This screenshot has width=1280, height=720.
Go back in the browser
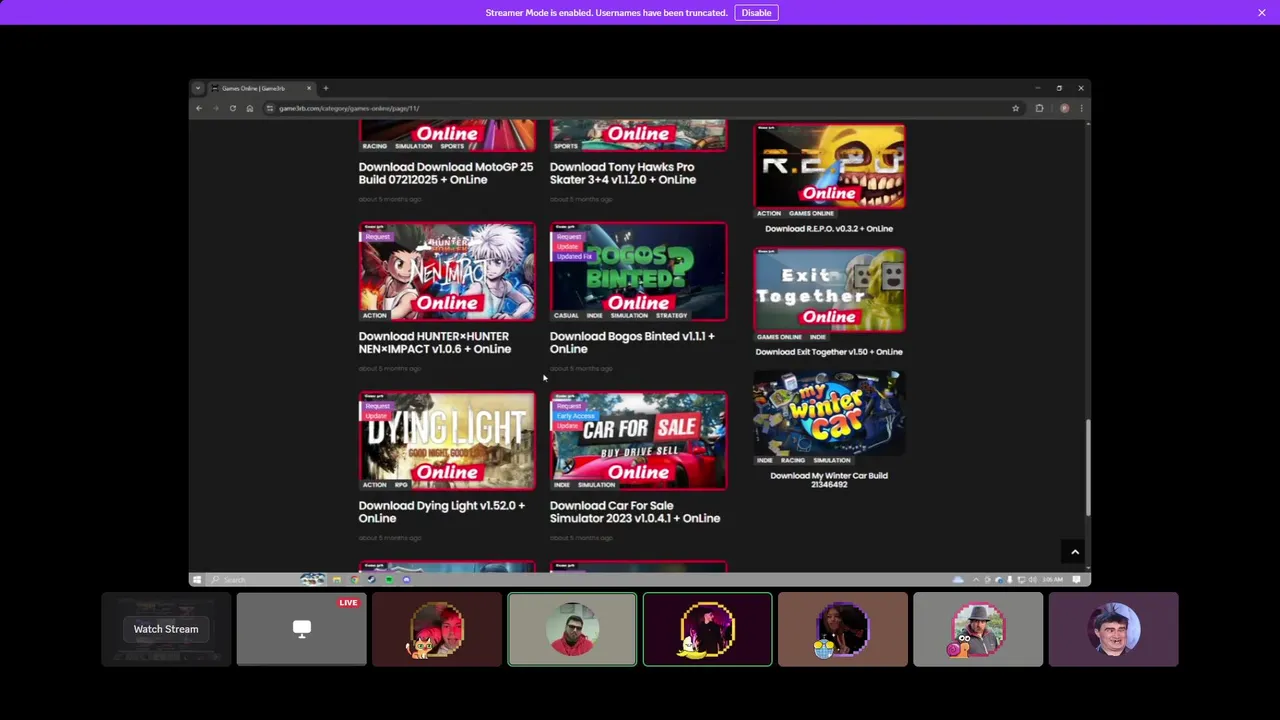coord(199,108)
